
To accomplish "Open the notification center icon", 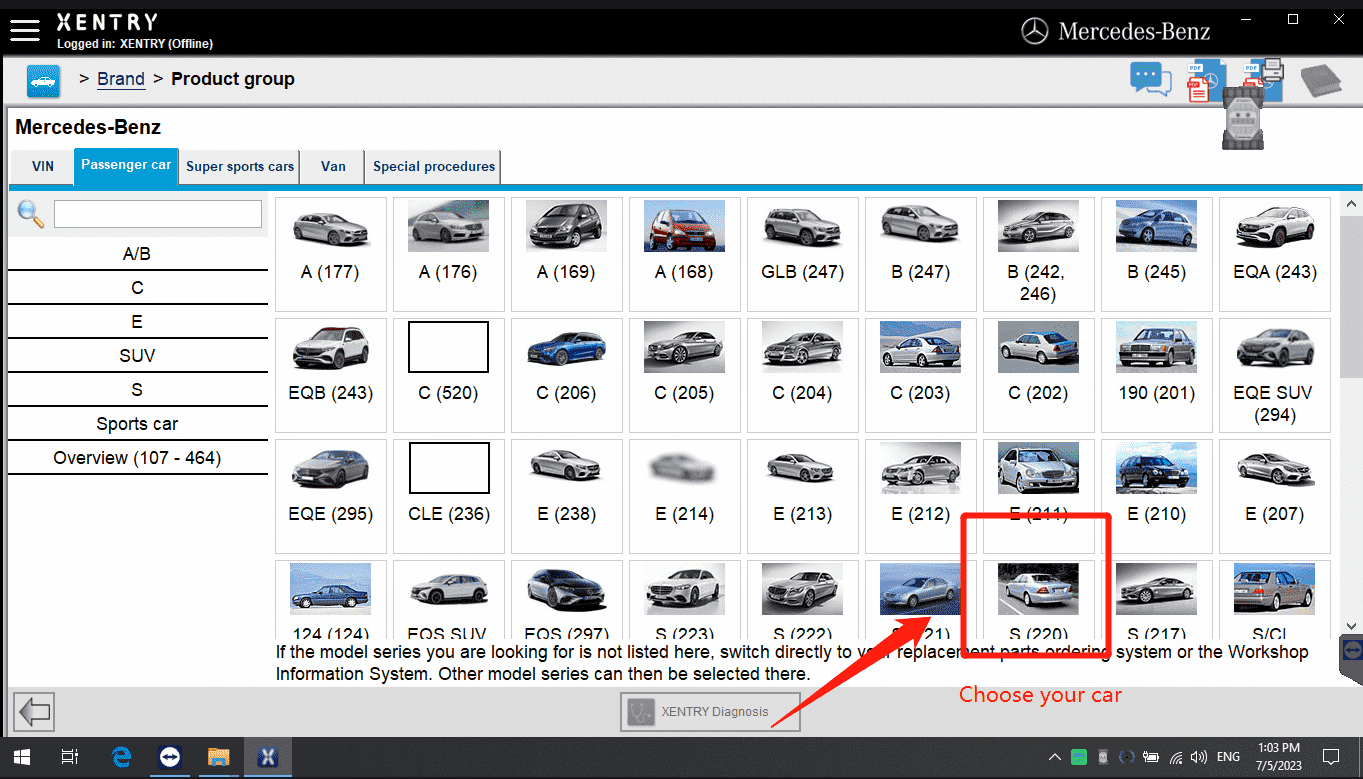I will [x=1331, y=757].
